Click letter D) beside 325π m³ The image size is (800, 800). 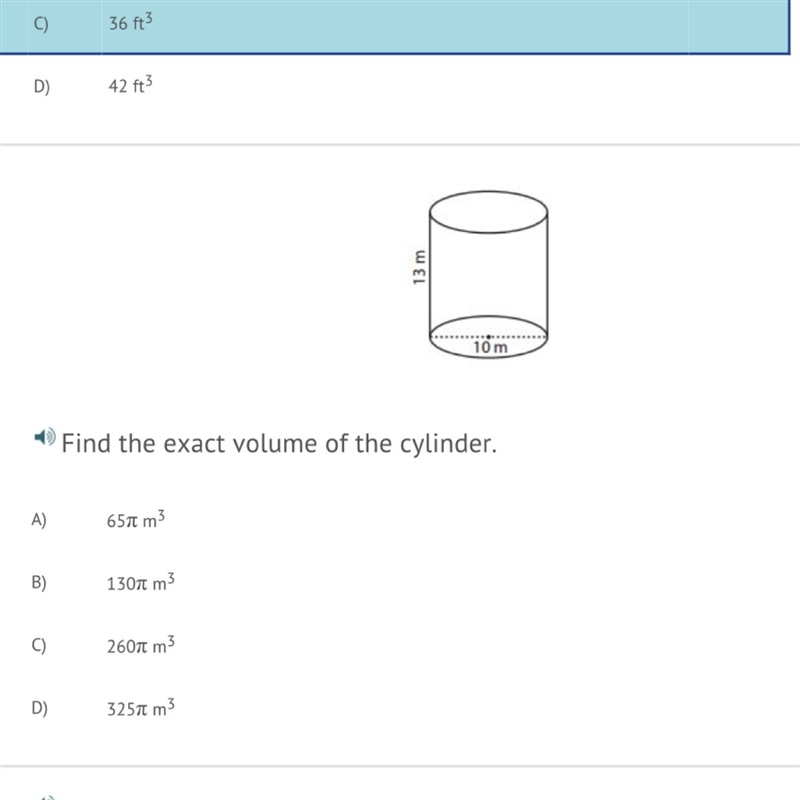[x=39, y=708]
